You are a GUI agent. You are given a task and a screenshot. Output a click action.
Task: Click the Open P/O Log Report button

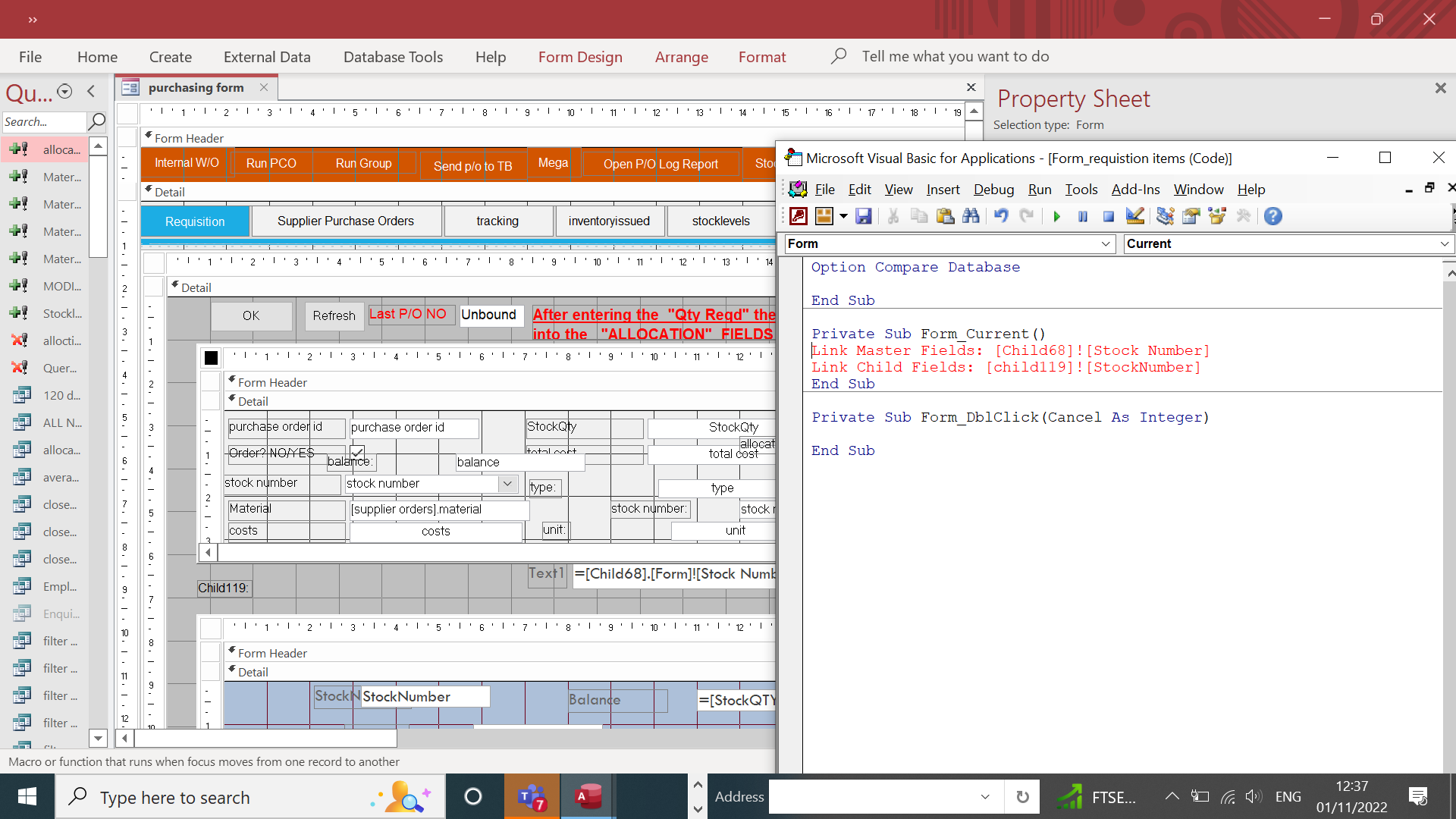pyautogui.click(x=661, y=164)
